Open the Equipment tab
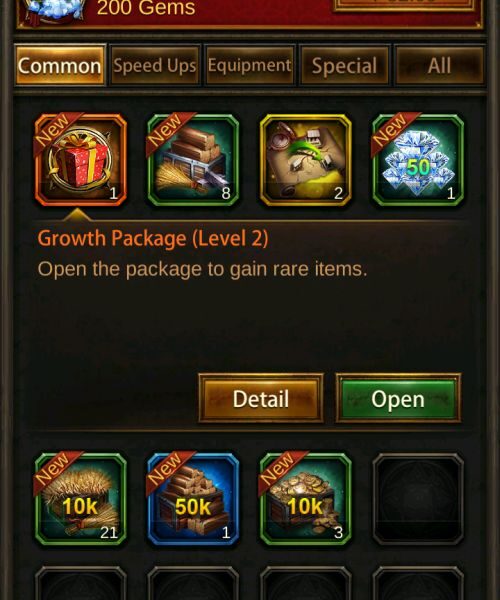This screenshot has height=600, width=500. click(x=250, y=65)
